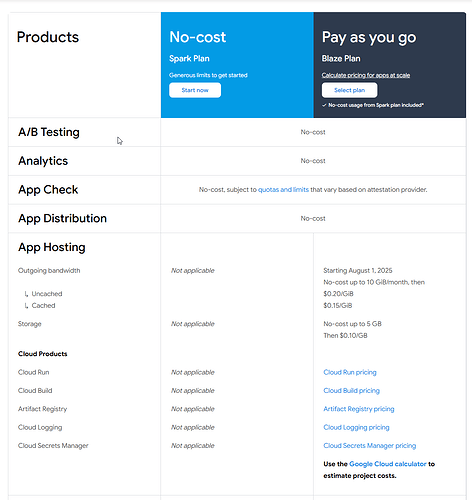Viewport: 472px width, 500px height.
Task: Click the App Distribution product heading
Action: click(x=62, y=218)
